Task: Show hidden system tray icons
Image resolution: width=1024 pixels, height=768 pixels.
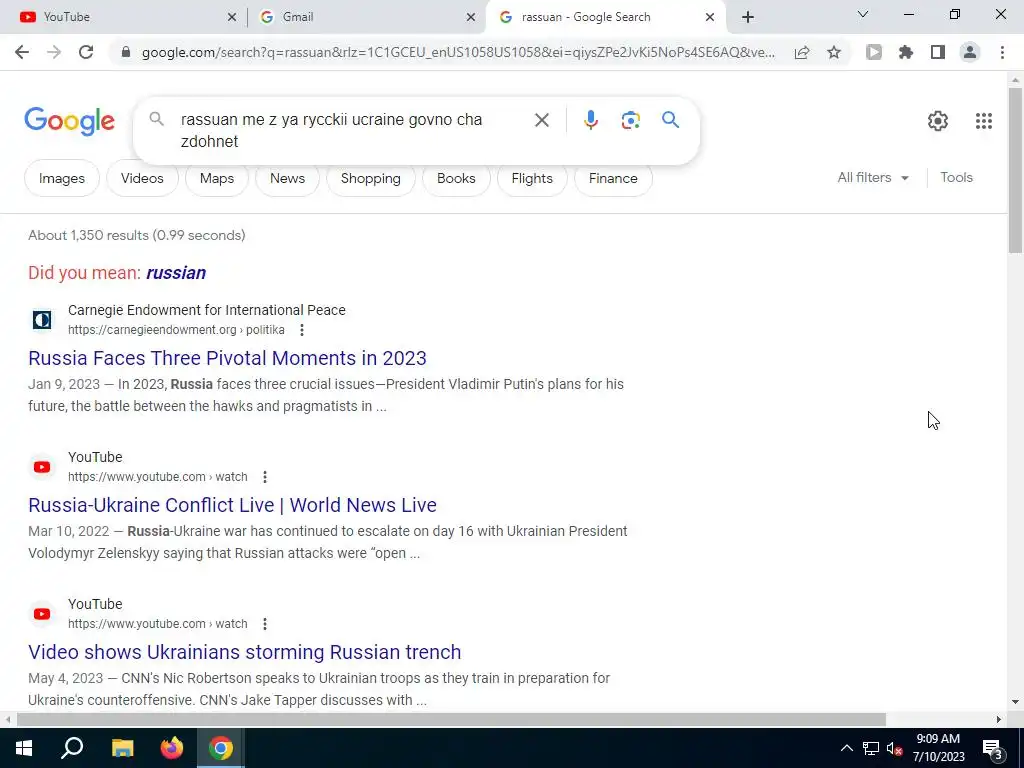Action: (x=846, y=748)
